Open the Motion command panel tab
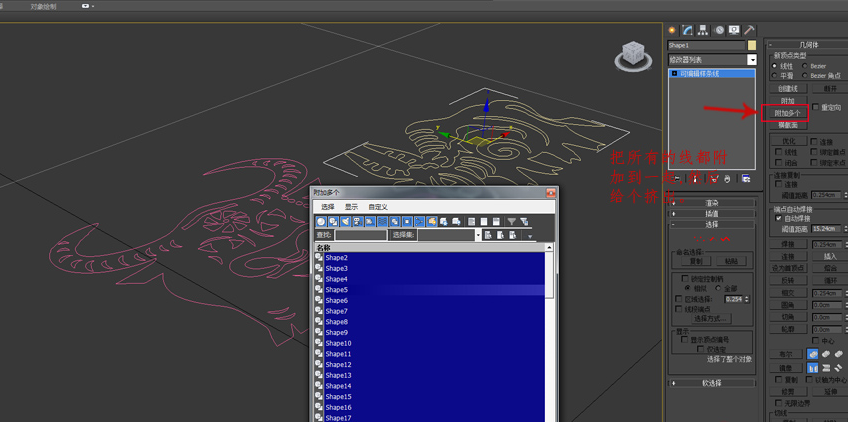The height and width of the screenshot is (422, 848). [x=719, y=30]
